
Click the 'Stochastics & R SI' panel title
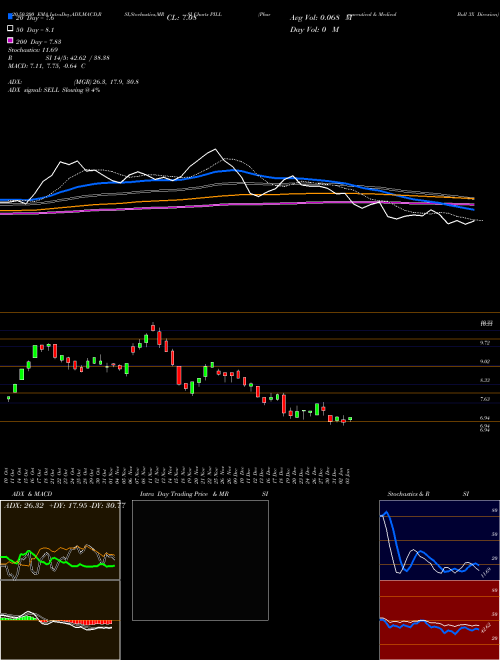(x=428, y=494)
